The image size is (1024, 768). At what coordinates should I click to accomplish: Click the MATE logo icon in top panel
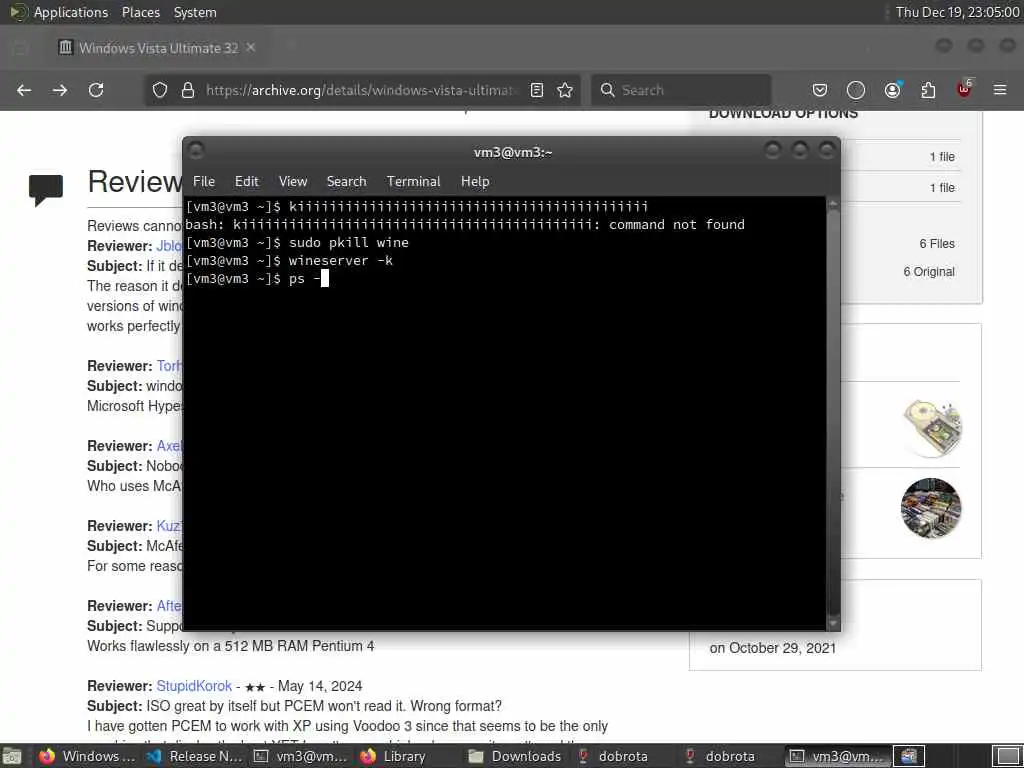coord(18,12)
